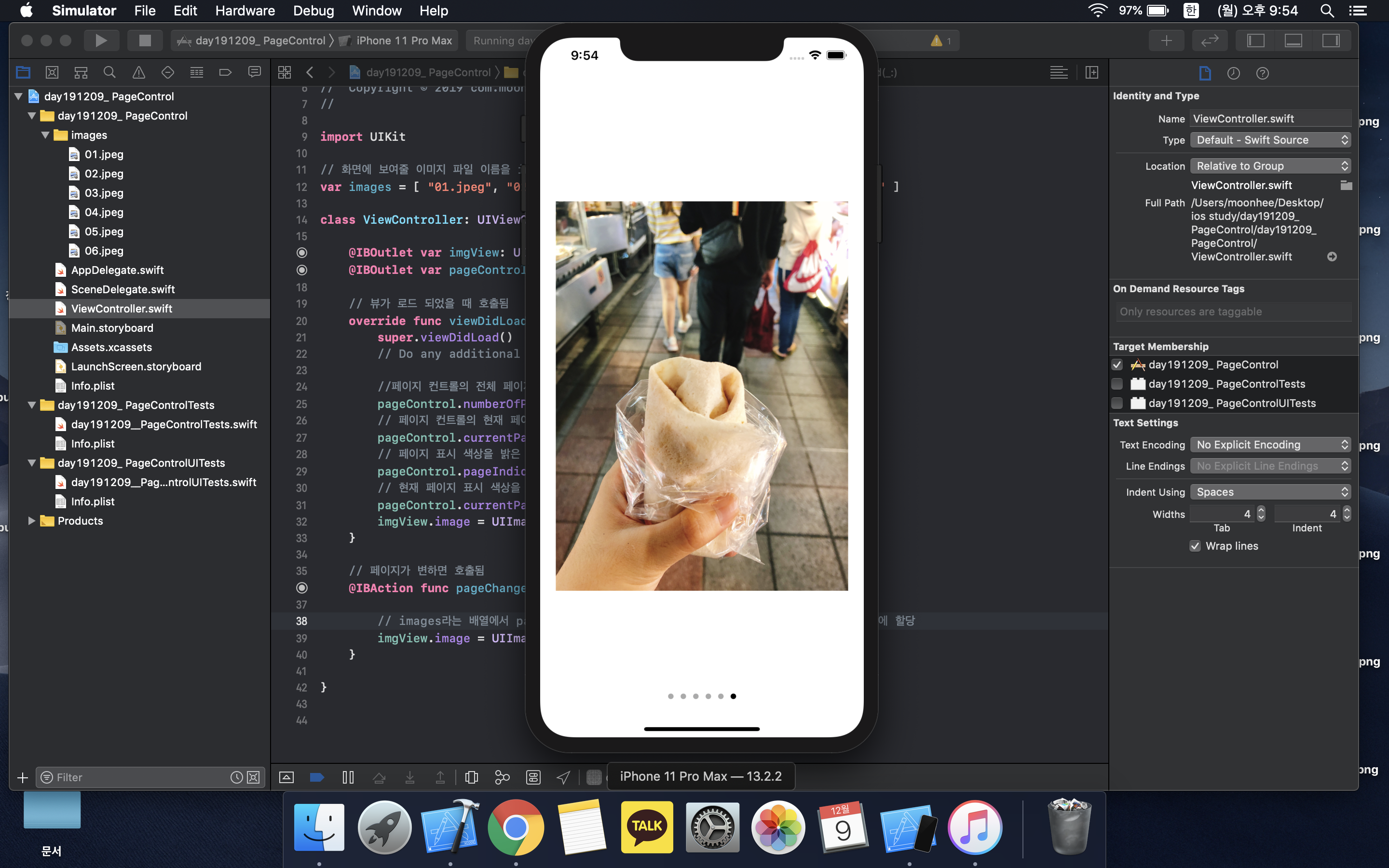Viewport: 1389px width, 868px height.
Task: Open the History inspector clock icon
Action: click(1233, 73)
